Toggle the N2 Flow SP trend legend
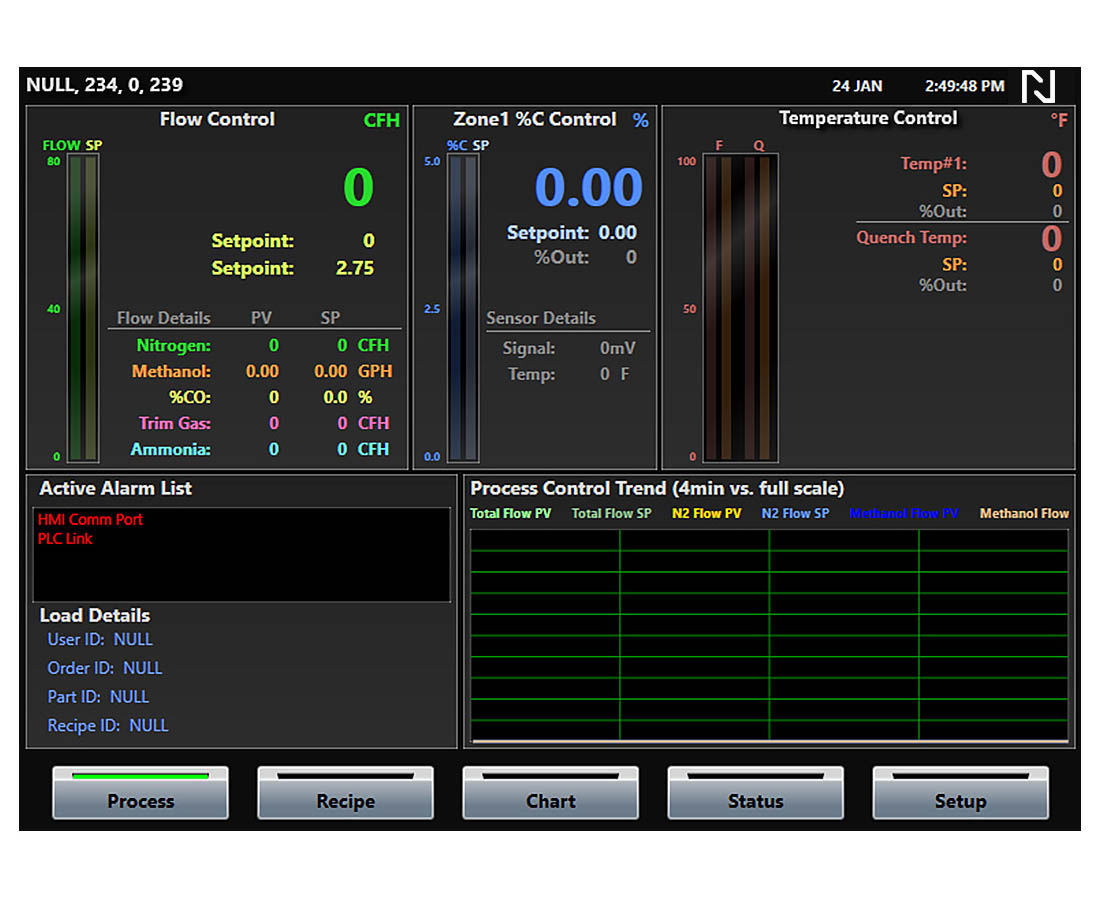1100x900 pixels. point(795,514)
